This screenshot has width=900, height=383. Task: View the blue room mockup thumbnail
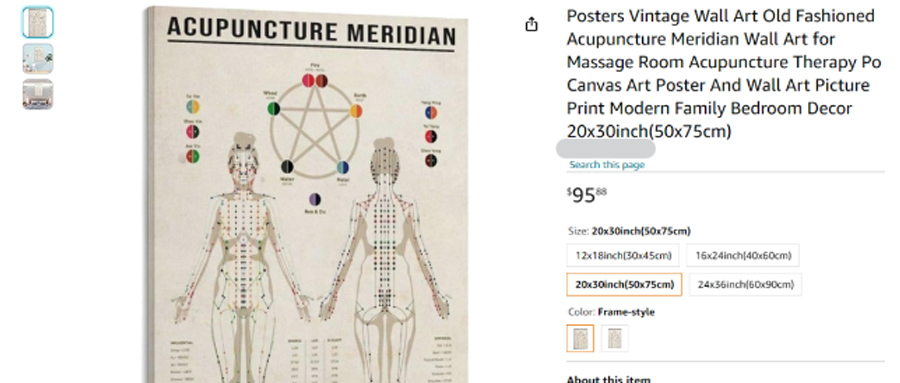pos(38,59)
